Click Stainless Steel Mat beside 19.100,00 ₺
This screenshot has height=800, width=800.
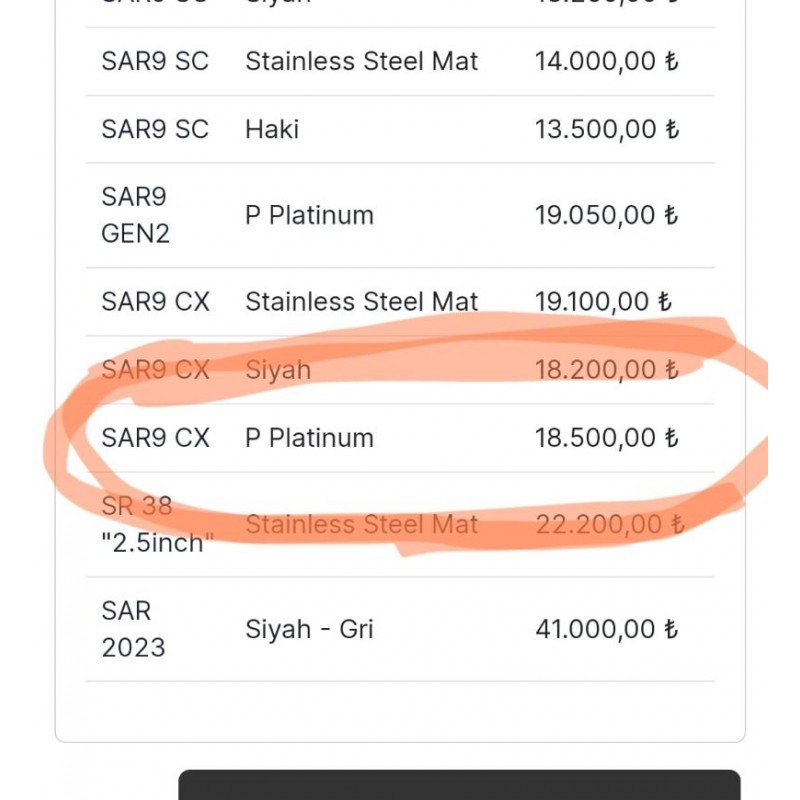coord(362,301)
